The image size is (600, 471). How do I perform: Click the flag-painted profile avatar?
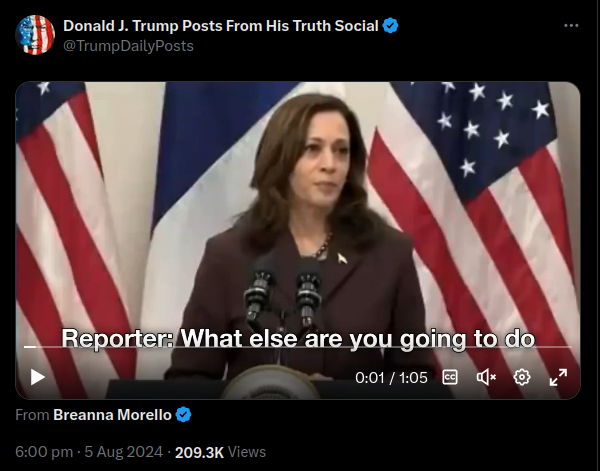point(35,35)
